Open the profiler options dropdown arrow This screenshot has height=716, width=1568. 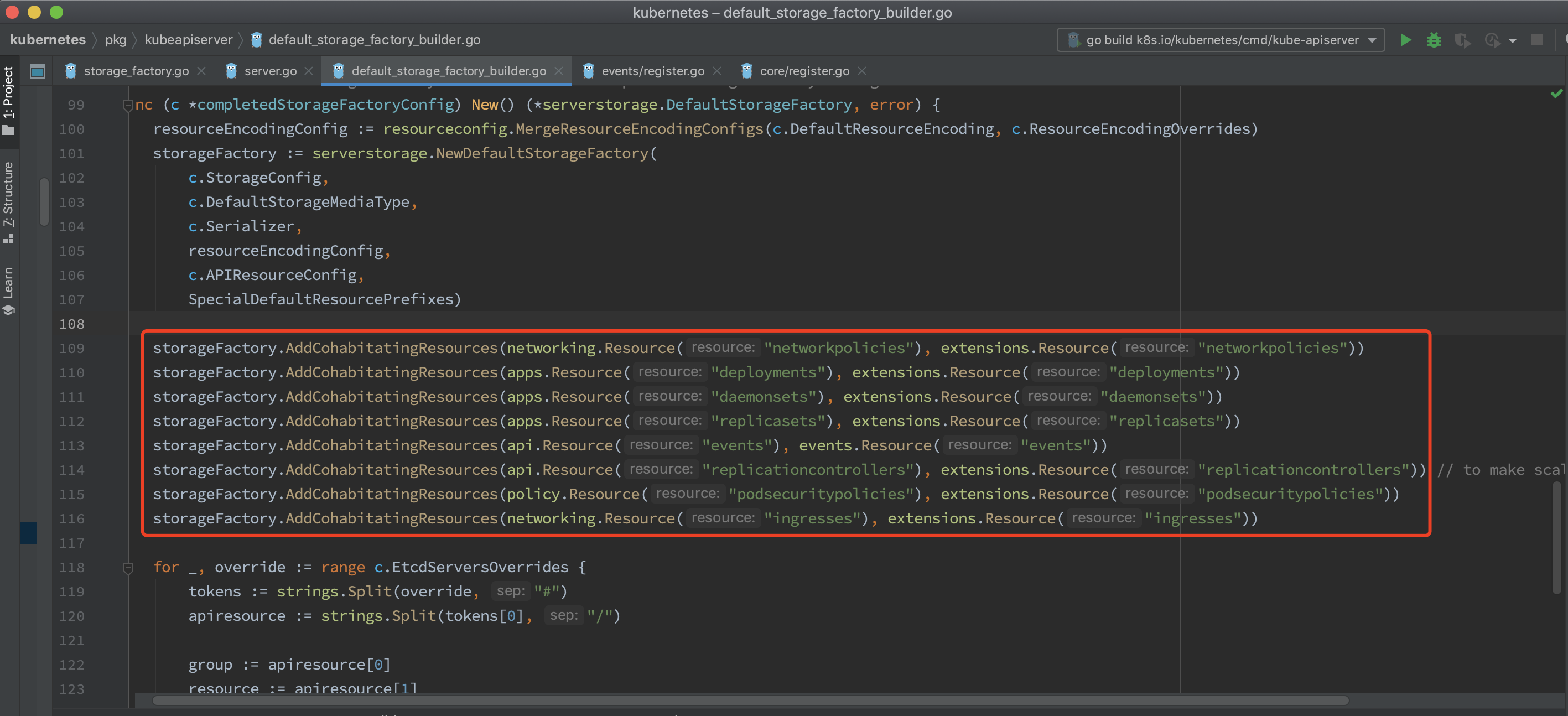(x=1512, y=41)
